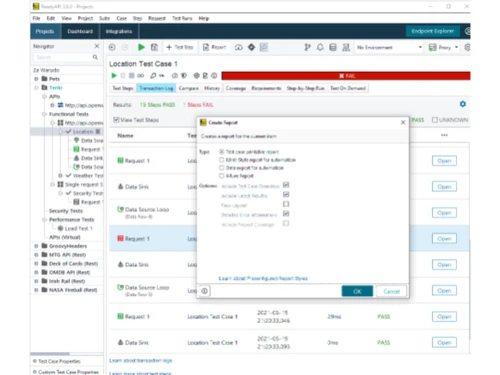Click the GroovyHeaders project folder icon
Screen dimensions: 500x375
44,246
